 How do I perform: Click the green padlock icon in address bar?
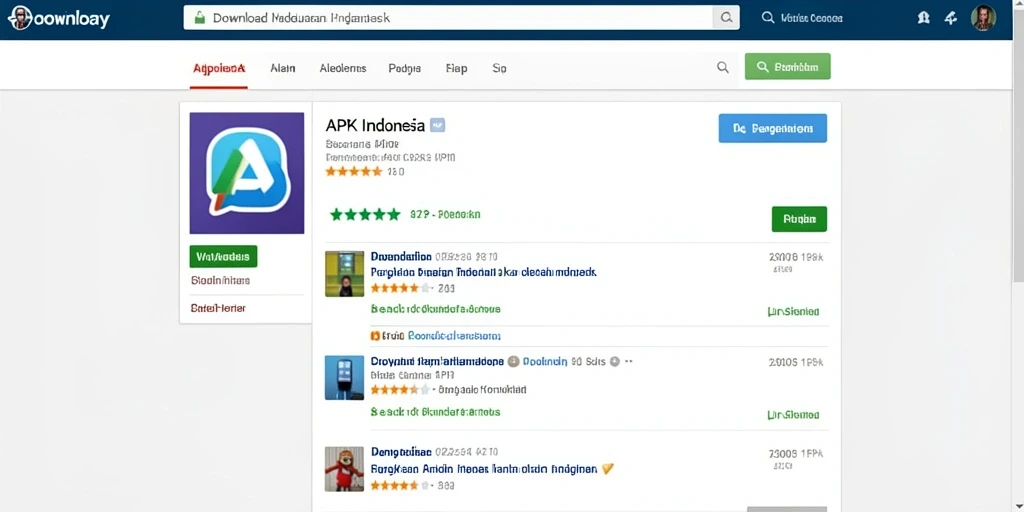click(200, 18)
